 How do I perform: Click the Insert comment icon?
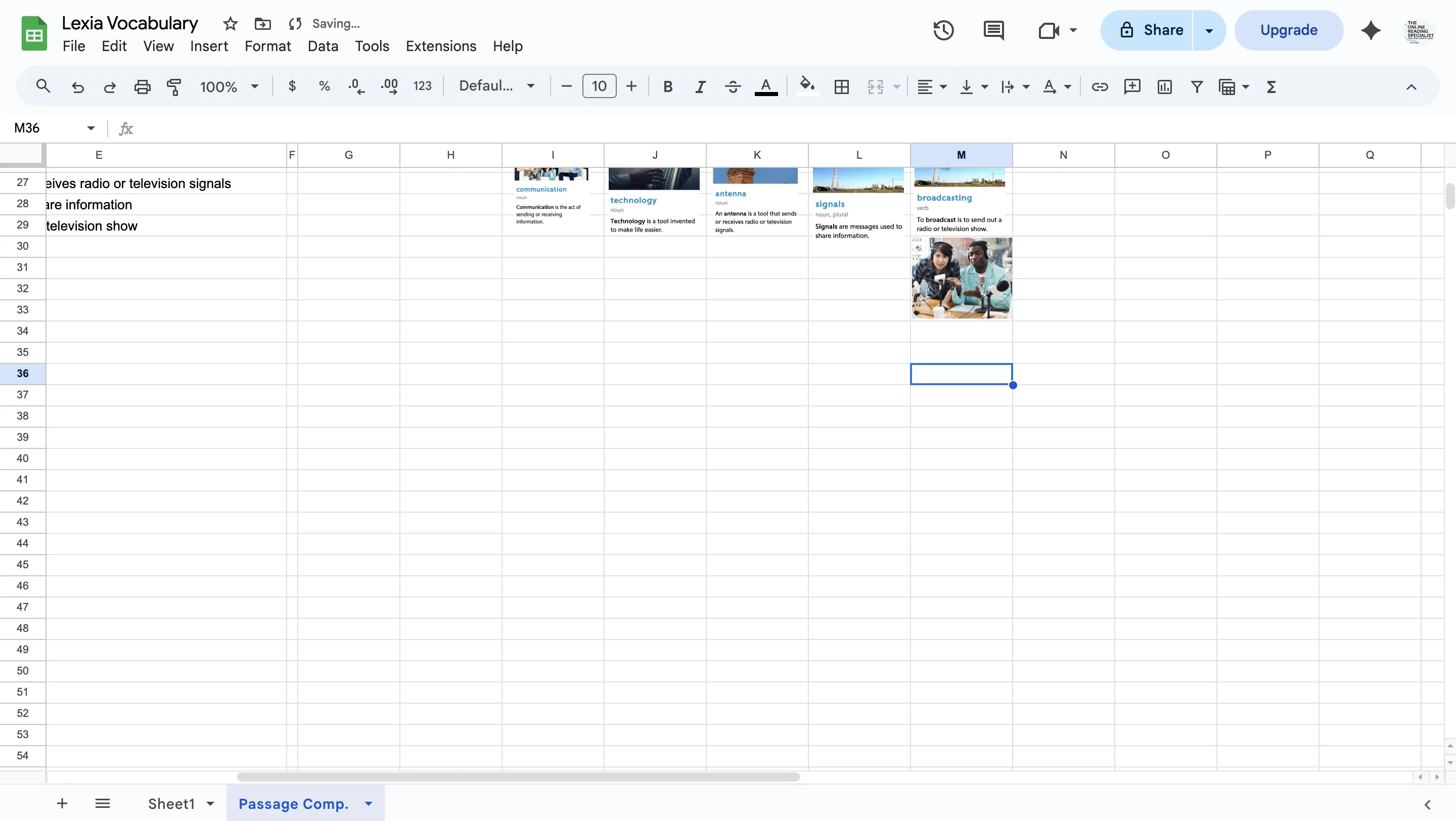click(x=1132, y=86)
